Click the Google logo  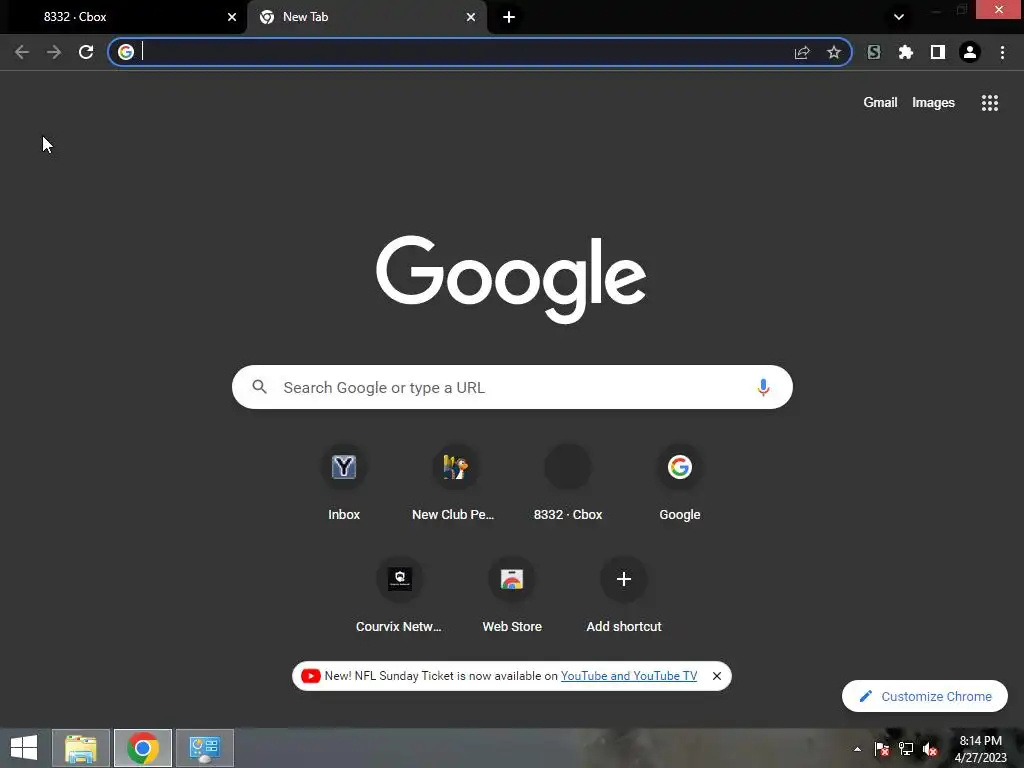(511, 279)
